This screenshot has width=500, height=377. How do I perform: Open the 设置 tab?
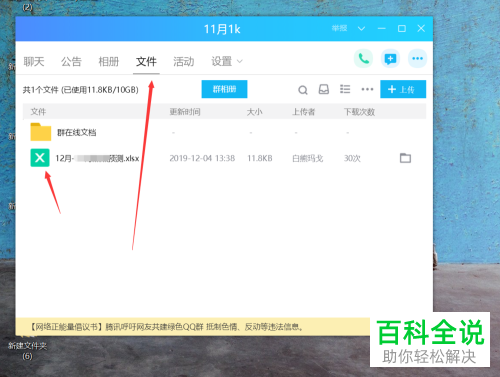pos(221,61)
